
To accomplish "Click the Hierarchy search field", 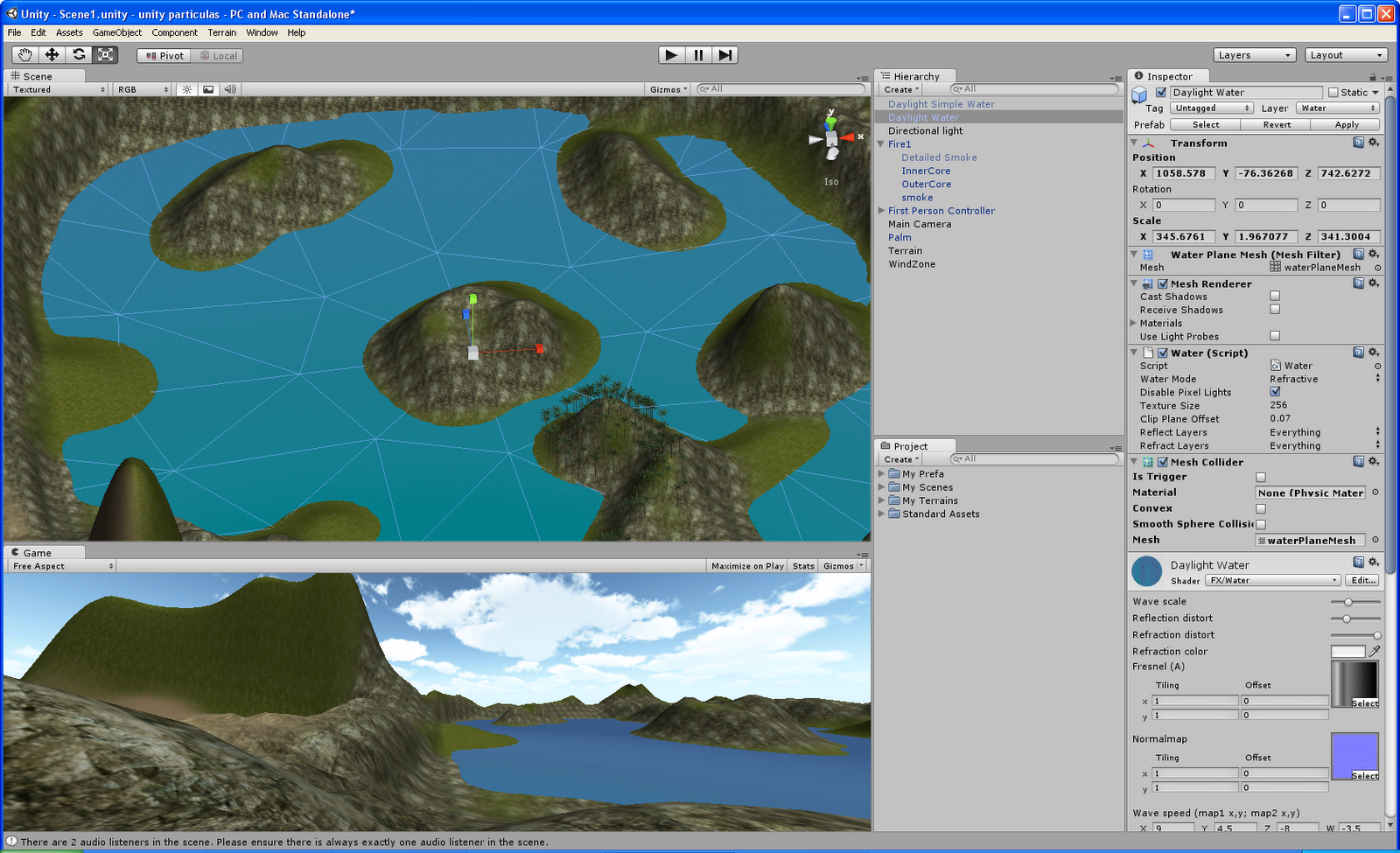I will click(x=1032, y=88).
